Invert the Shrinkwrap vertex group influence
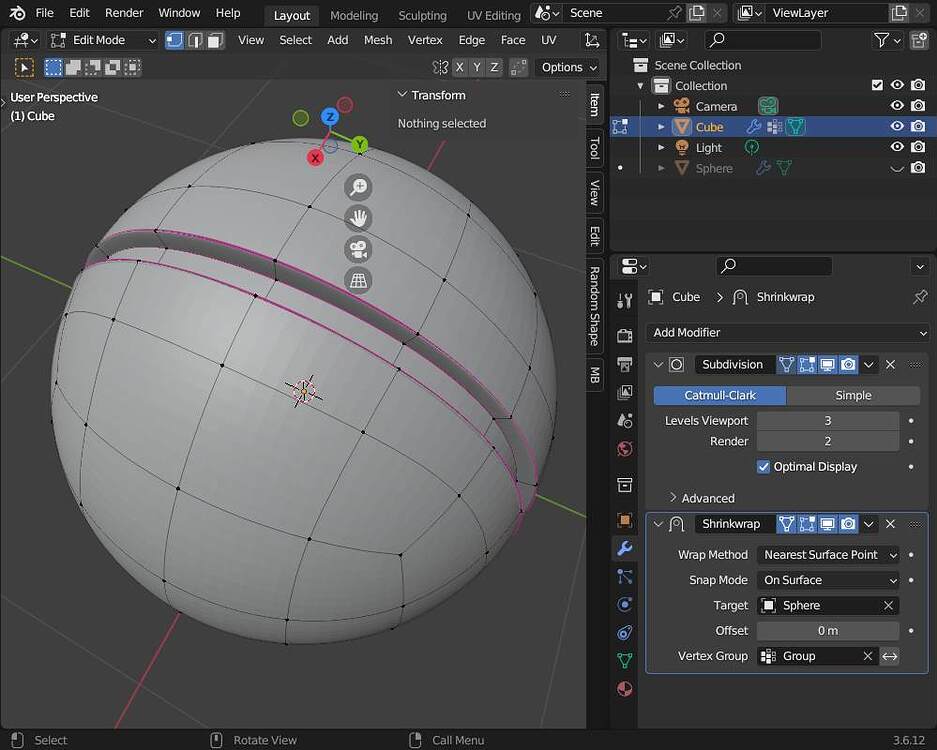 pyautogui.click(x=889, y=656)
